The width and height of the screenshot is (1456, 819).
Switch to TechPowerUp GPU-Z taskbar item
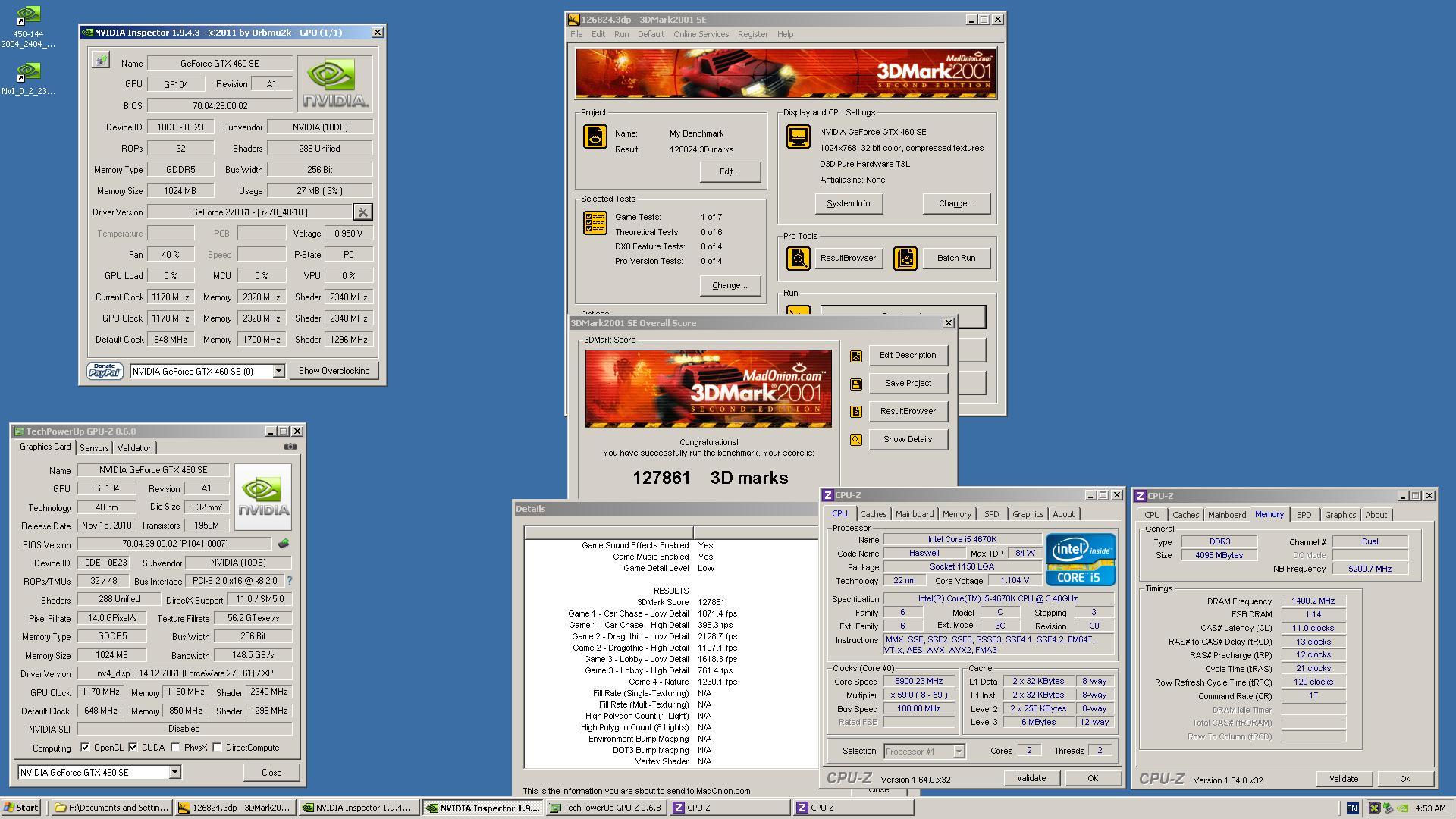pos(605,808)
